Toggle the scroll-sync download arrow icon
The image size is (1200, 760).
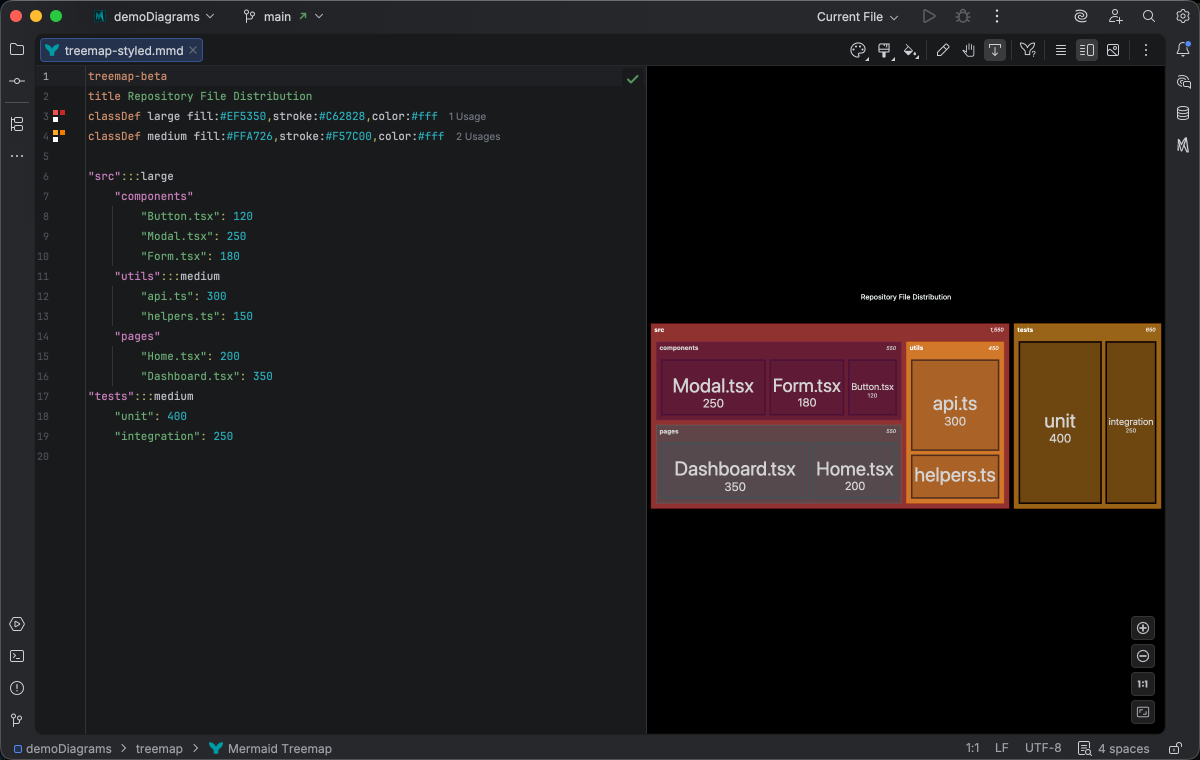pos(995,50)
